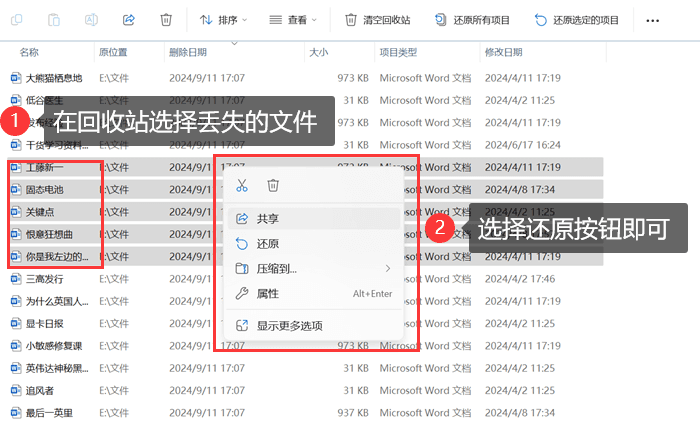Viewport: 700px width, 422px height.
Task: Click the trash delete icon in the toolbar
Action: coord(166,19)
